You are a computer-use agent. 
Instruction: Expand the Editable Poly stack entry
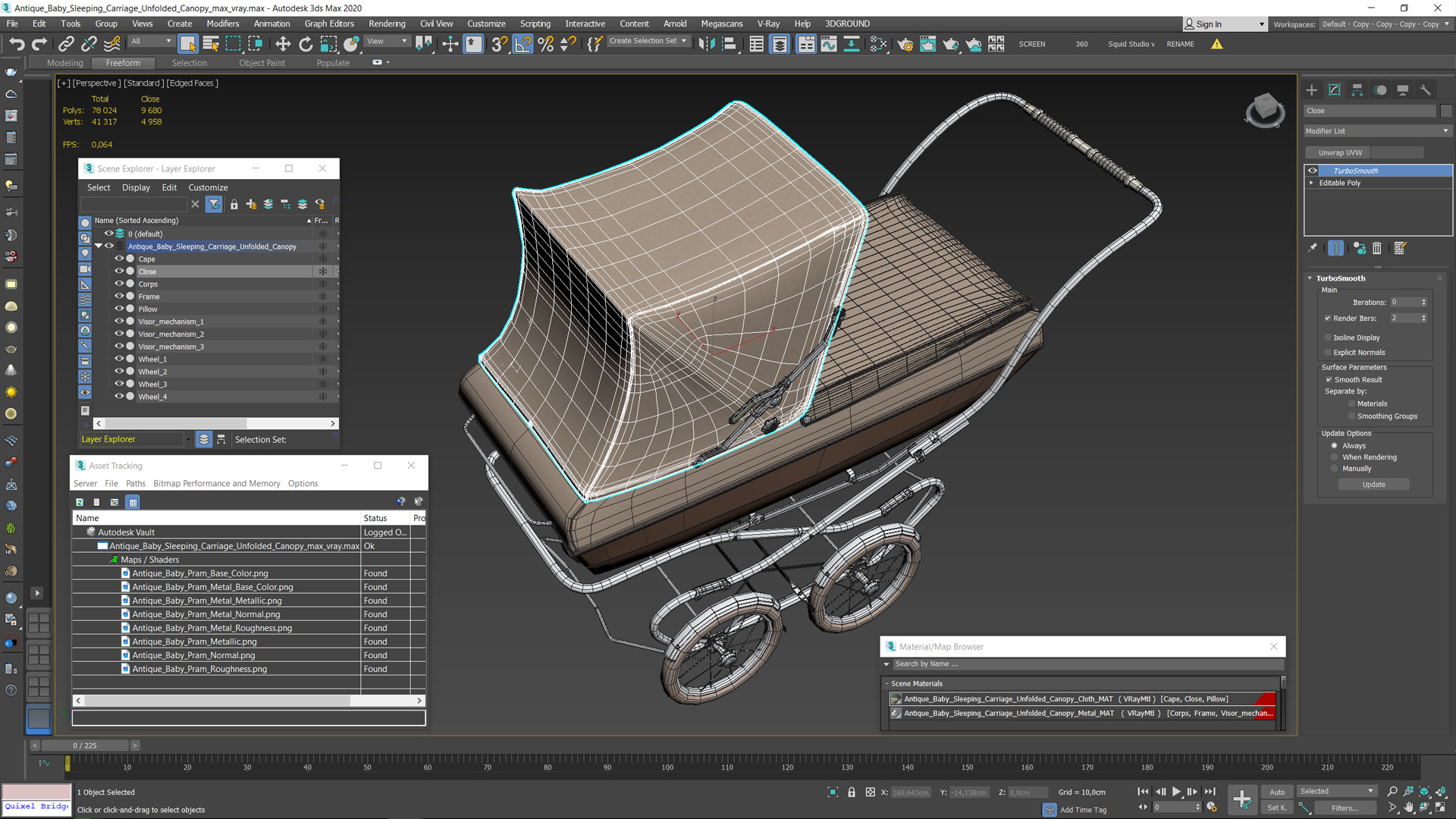(x=1311, y=183)
